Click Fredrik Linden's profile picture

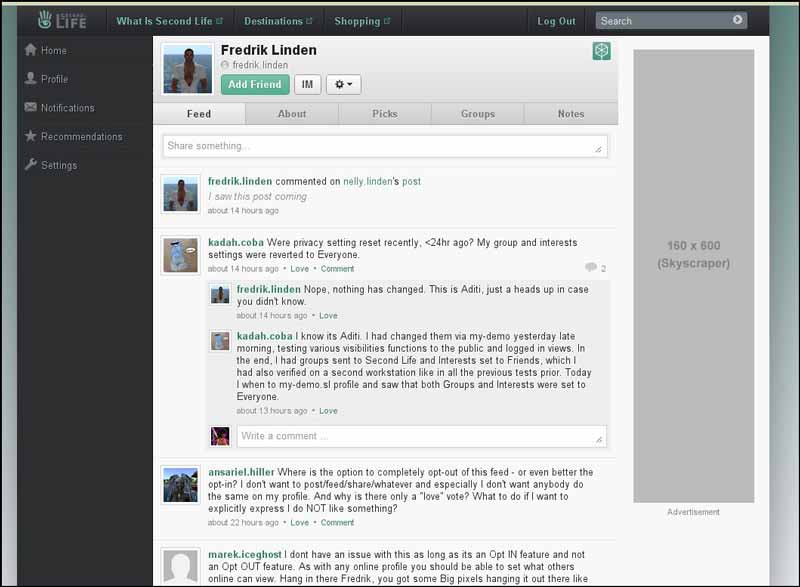(187, 69)
